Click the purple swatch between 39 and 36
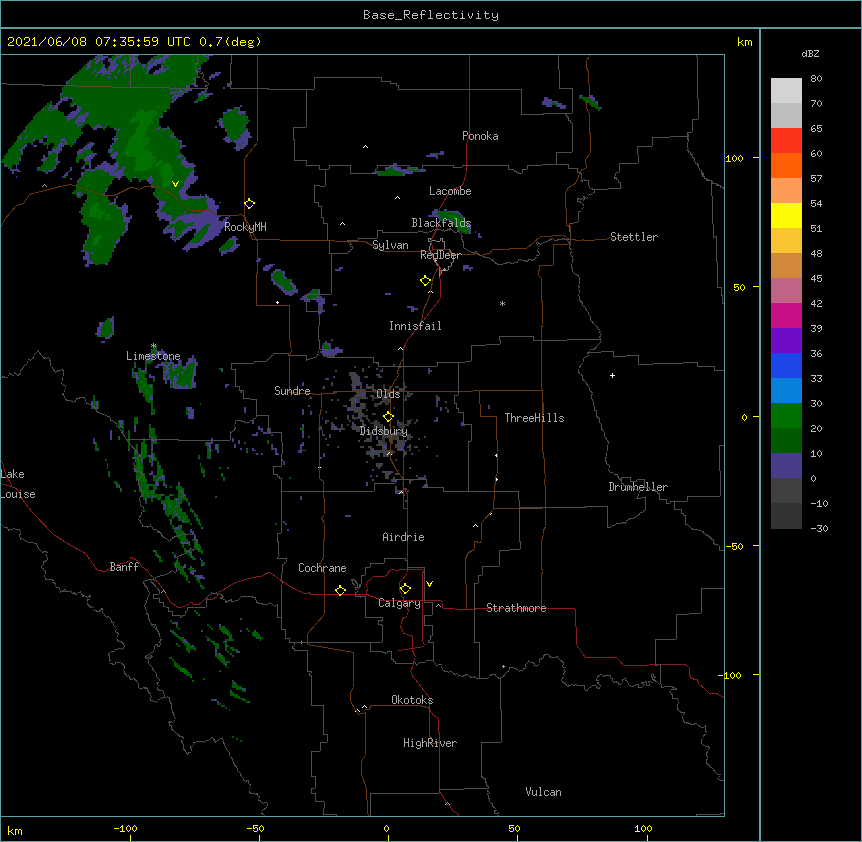The height and width of the screenshot is (842, 862). click(786, 341)
